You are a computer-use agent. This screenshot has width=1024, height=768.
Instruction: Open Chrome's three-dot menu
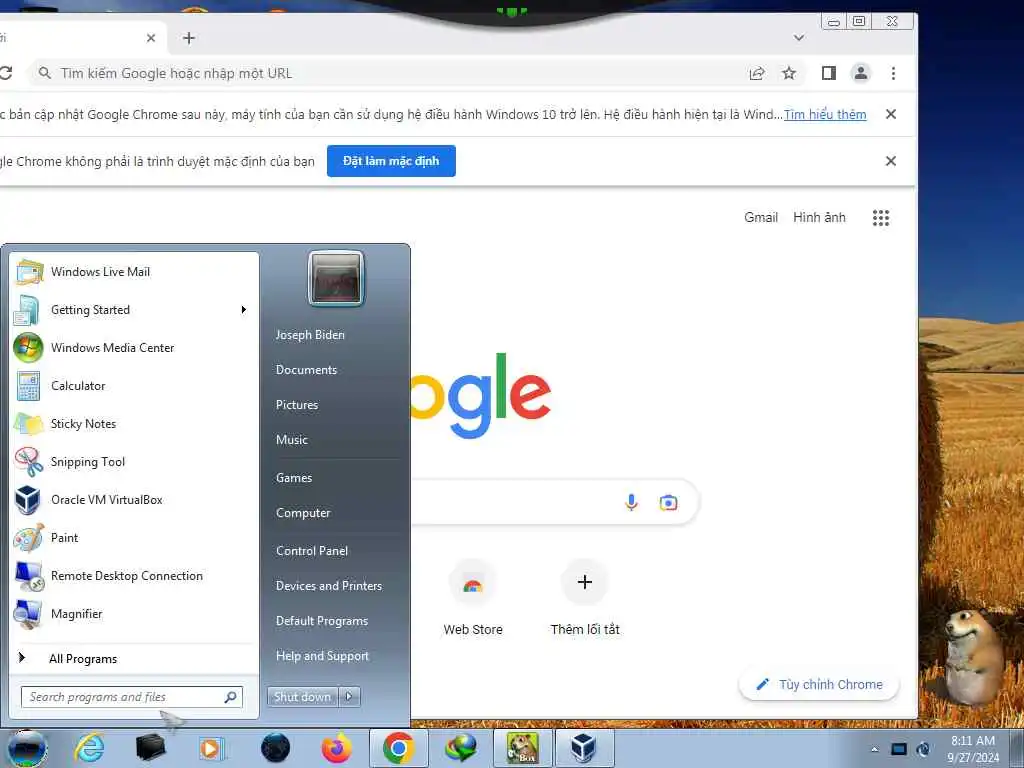(893, 73)
